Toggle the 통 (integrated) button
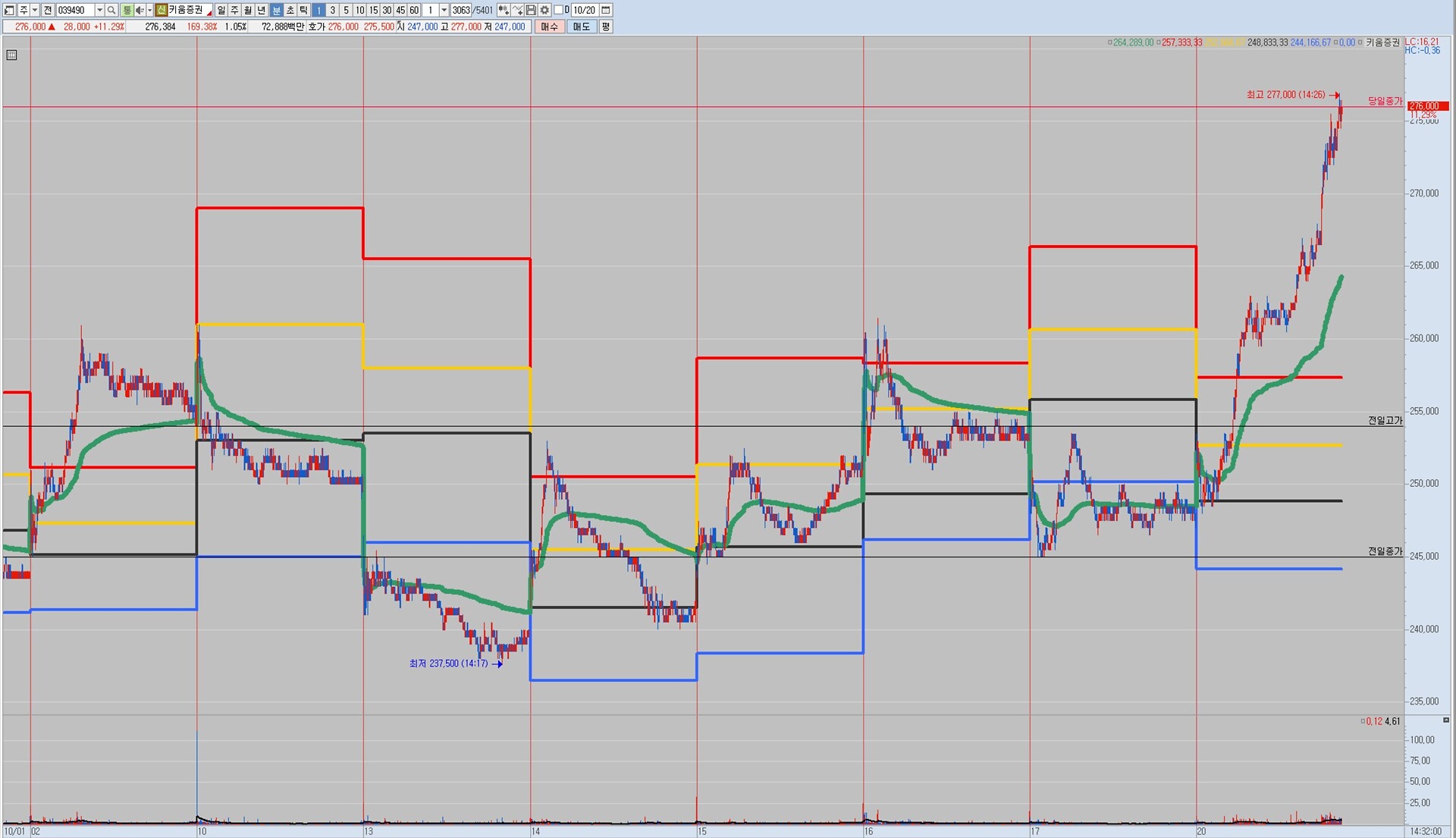1456x838 pixels. (x=127, y=10)
